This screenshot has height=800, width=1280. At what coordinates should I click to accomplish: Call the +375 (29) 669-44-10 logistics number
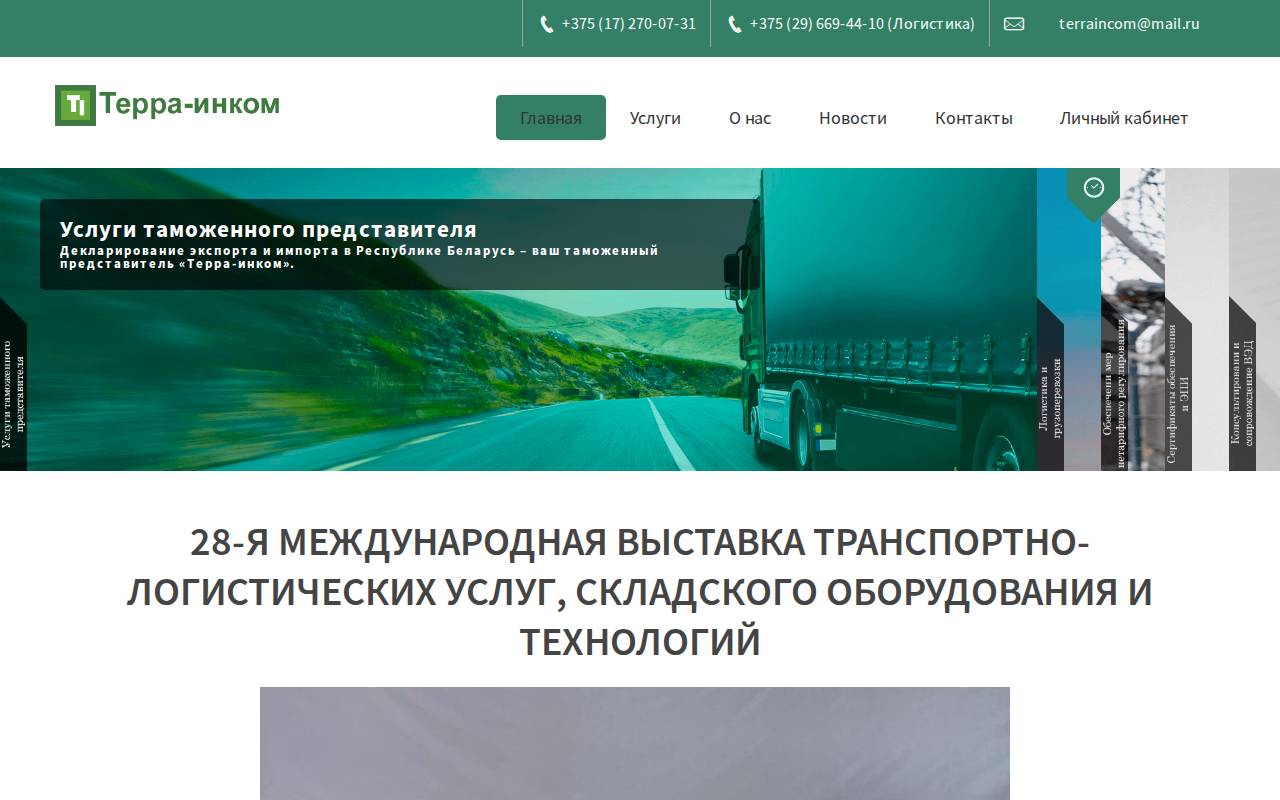click(x=862, y=24)
